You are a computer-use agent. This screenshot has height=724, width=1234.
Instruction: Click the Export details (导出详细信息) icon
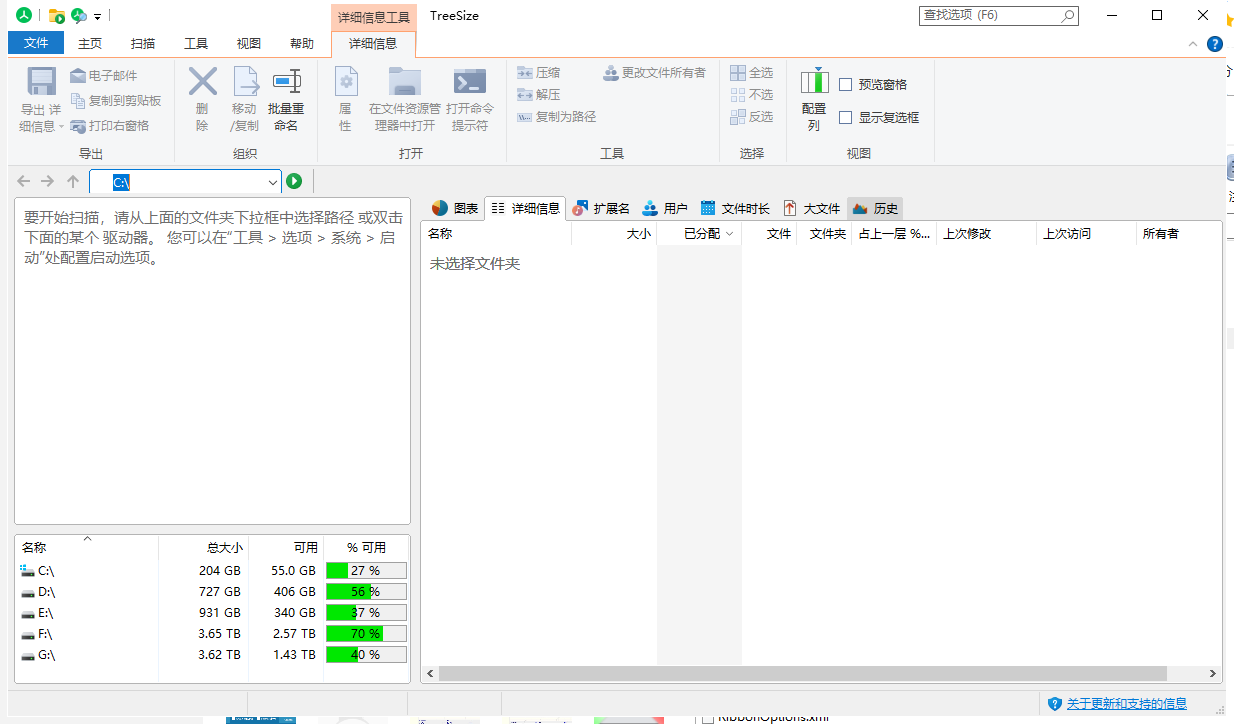pos(41,82)
